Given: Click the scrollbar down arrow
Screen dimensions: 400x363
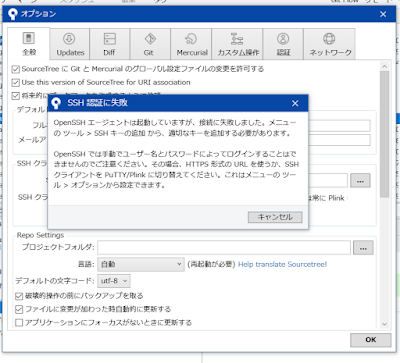Looking at the screenshot, I should [x=384, y=324].
